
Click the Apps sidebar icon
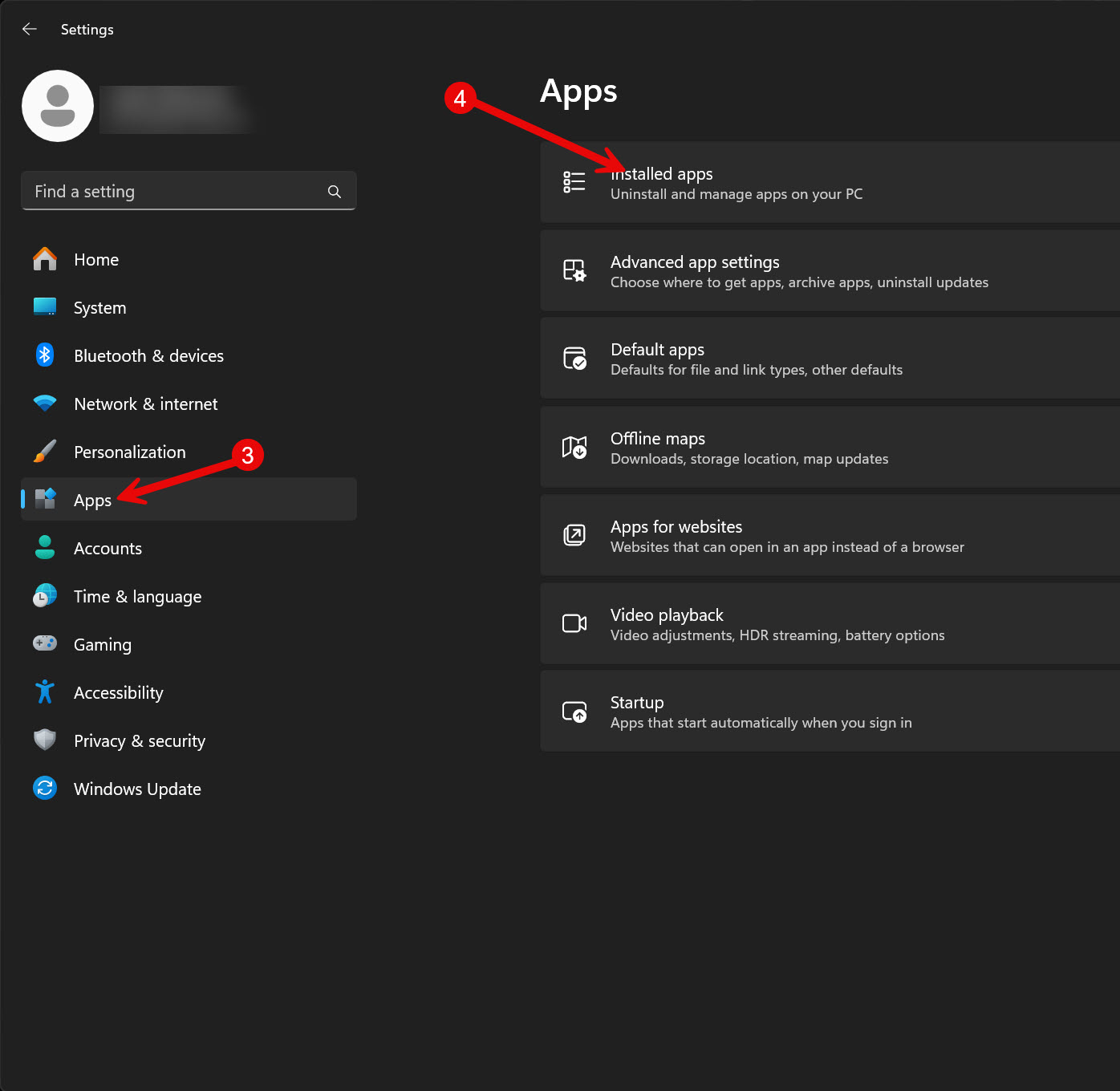tap(46, 499)
